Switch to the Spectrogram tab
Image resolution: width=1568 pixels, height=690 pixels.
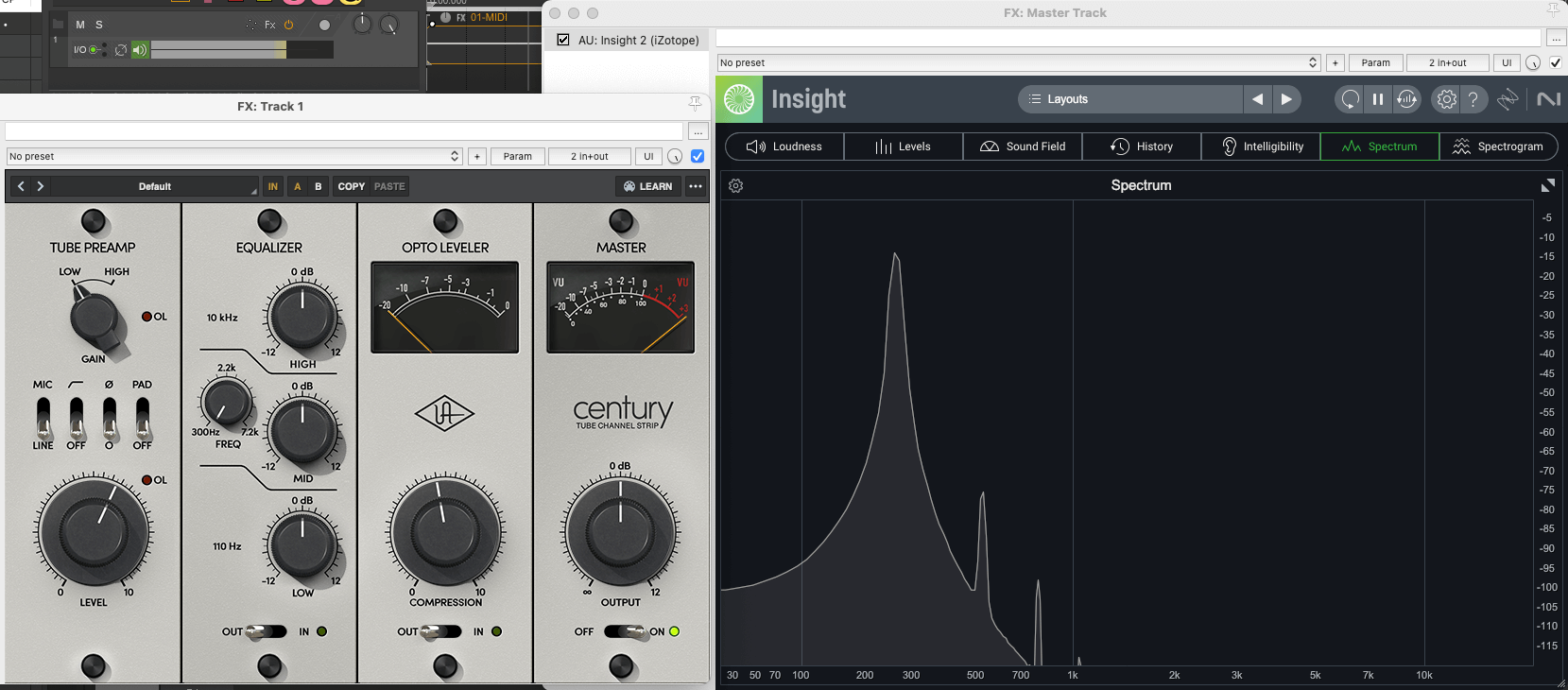click(x=1498, y=147)
